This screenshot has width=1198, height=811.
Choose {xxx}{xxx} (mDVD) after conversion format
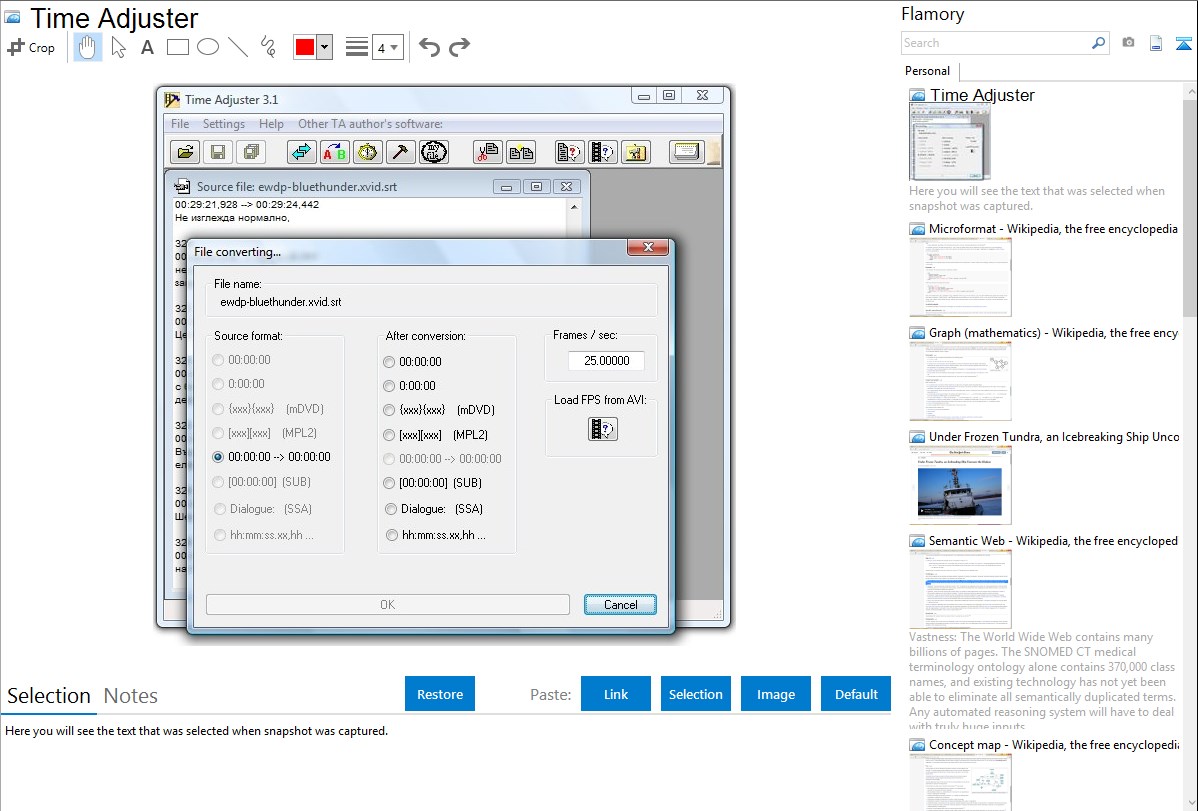coord(439,410)
